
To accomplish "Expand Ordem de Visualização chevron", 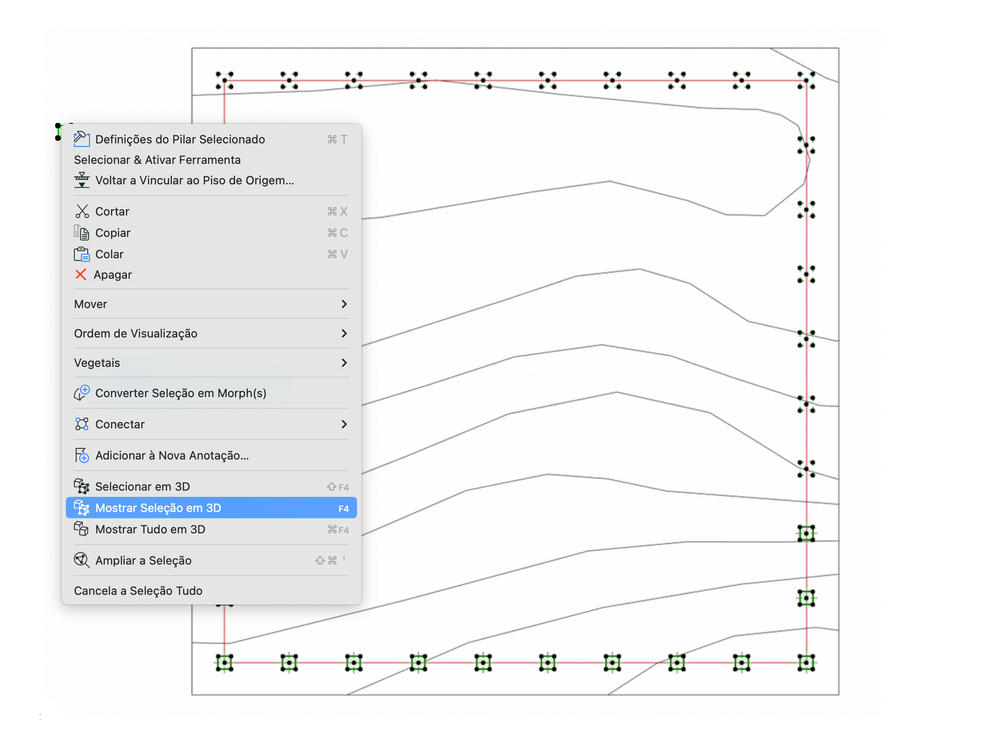I will tap(344, 333).
